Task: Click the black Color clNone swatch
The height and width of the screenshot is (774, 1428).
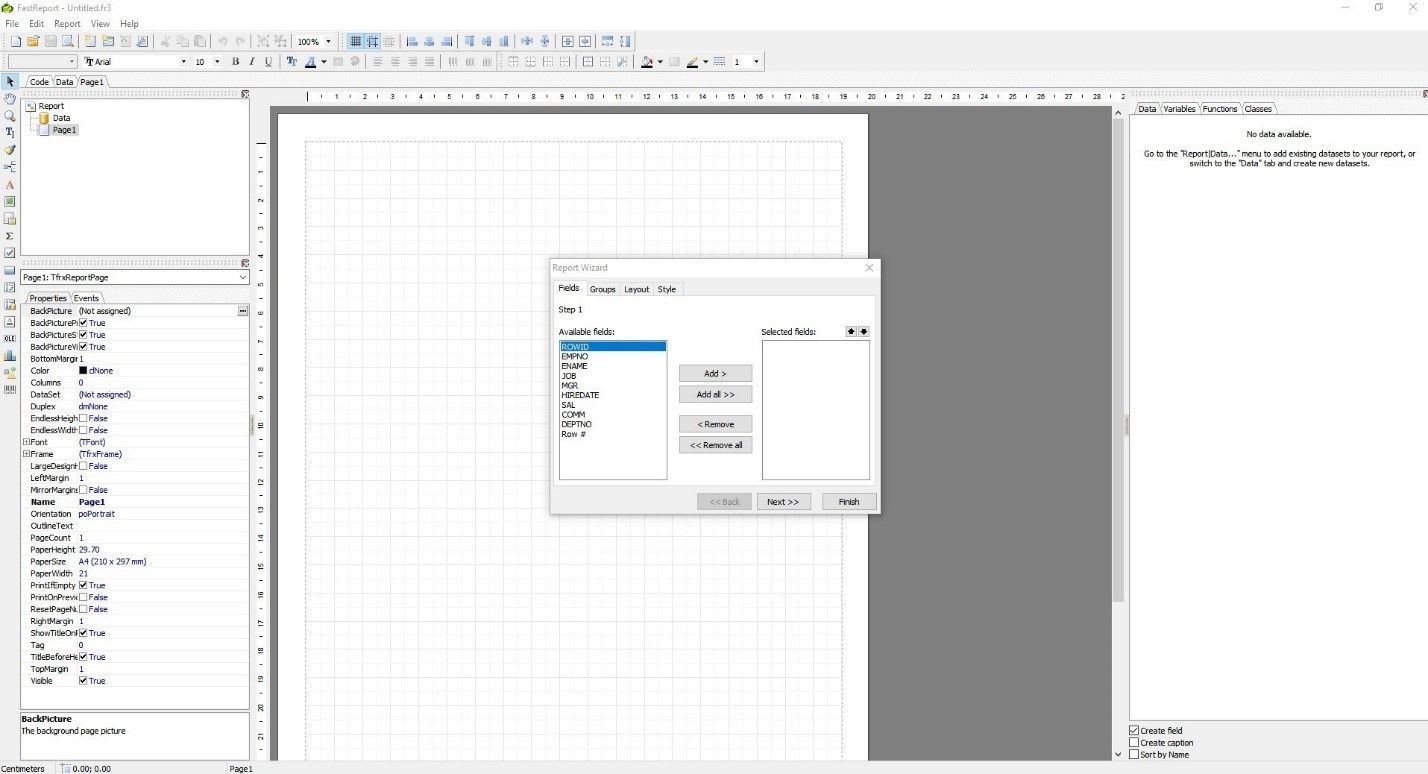Action: [83, 370]
